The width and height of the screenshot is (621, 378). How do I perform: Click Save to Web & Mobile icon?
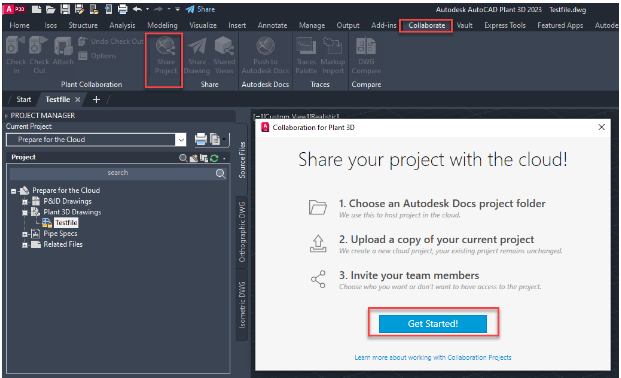tap(109, 9)
